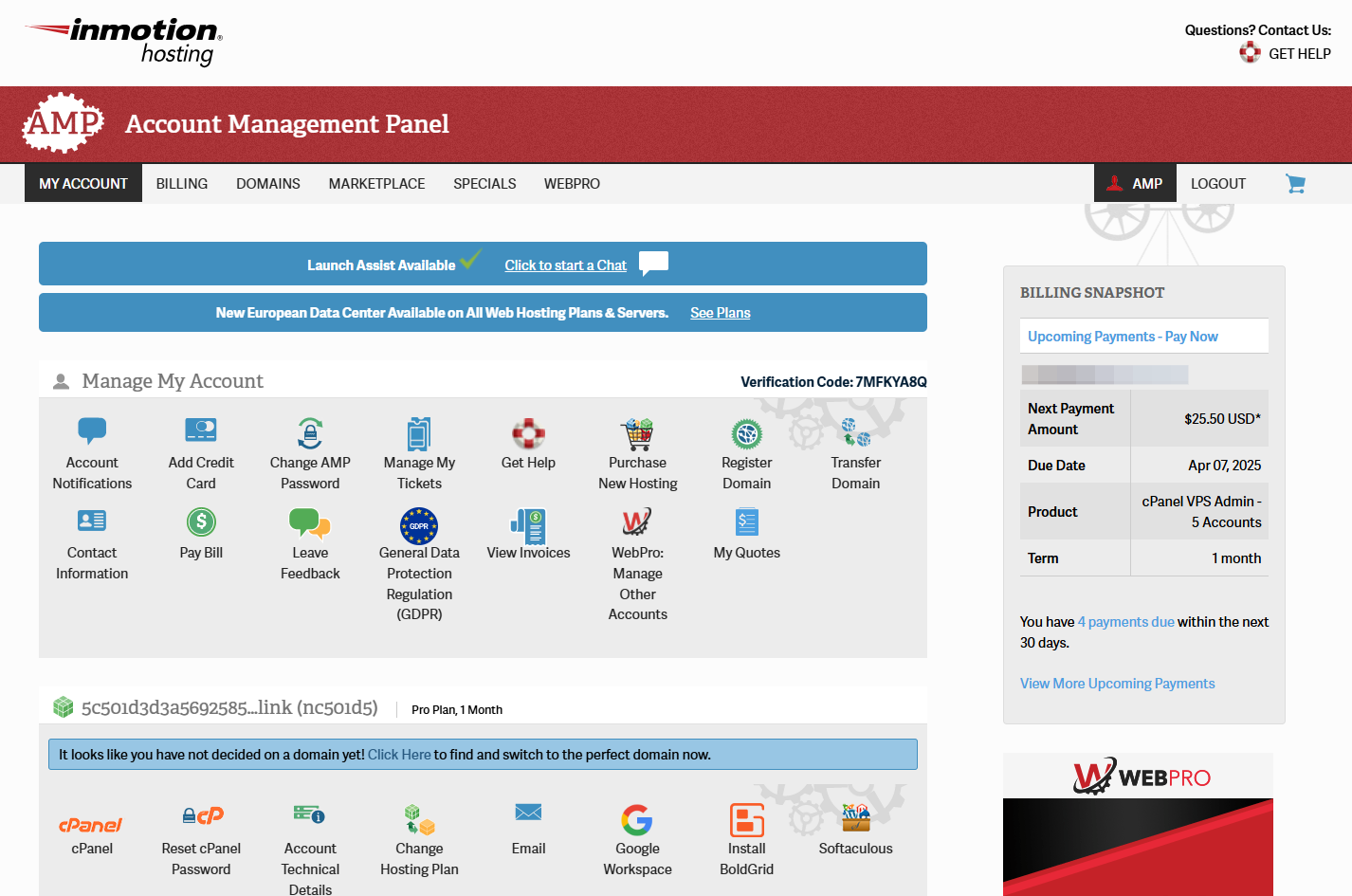Click the hosting account name 5c501d3d3a5692585...link

[x=229, y=707]
